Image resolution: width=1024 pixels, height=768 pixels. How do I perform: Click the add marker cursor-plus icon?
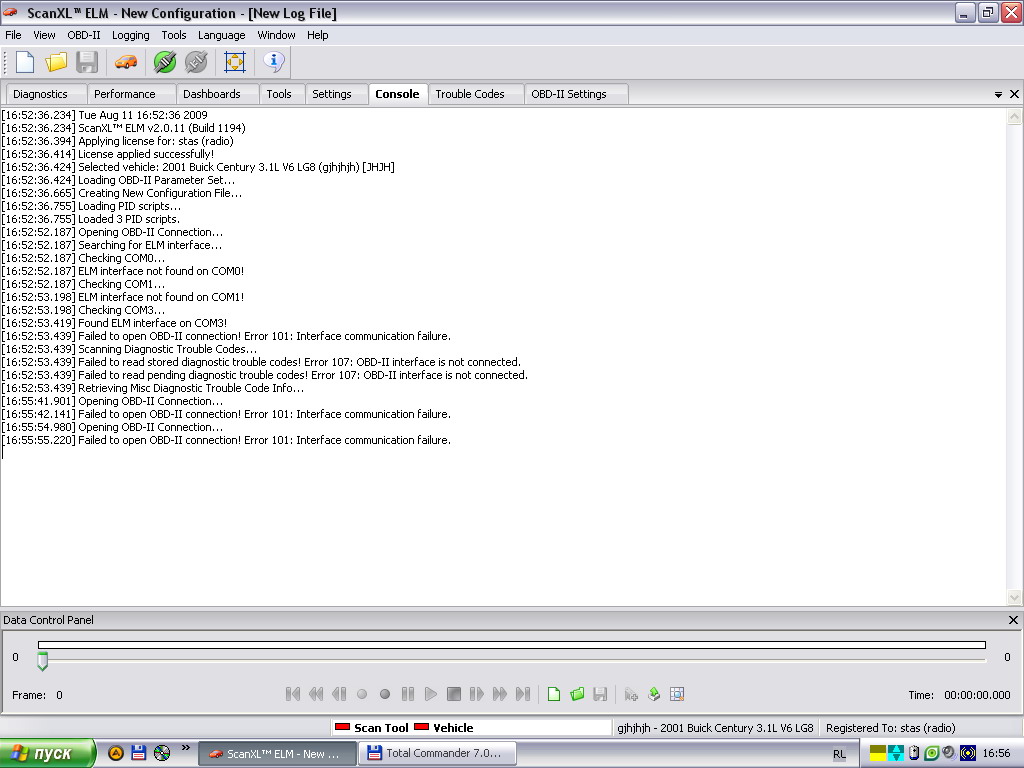pos(631,694)
